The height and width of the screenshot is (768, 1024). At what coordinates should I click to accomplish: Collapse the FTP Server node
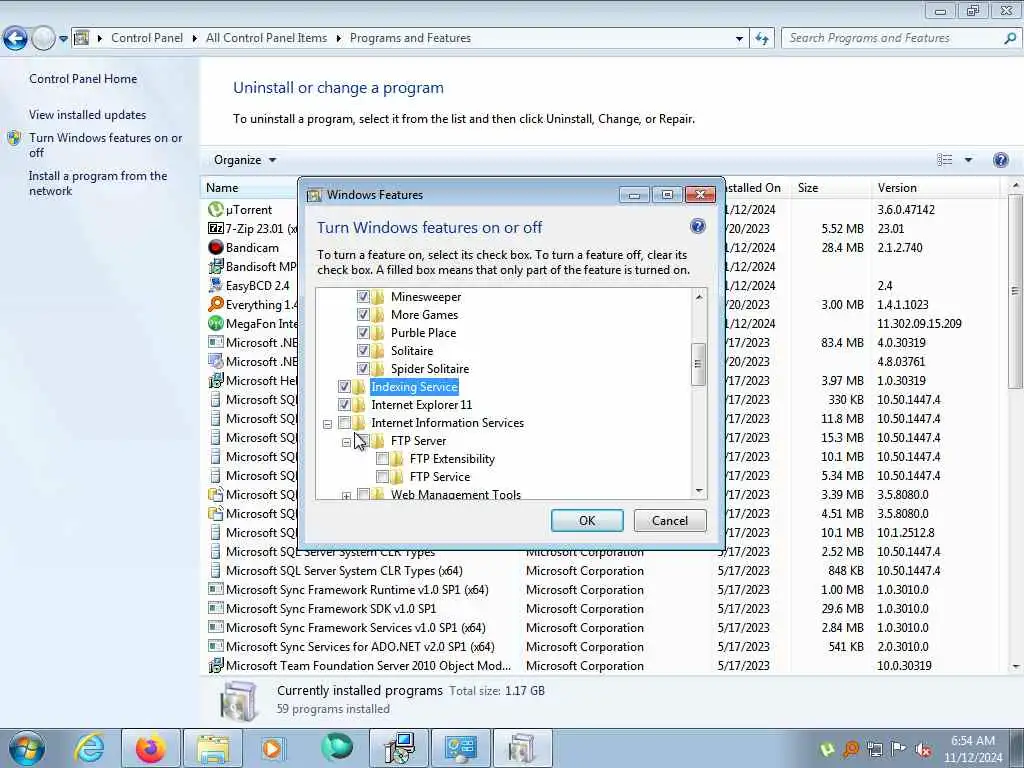click(x=346, y=442)
